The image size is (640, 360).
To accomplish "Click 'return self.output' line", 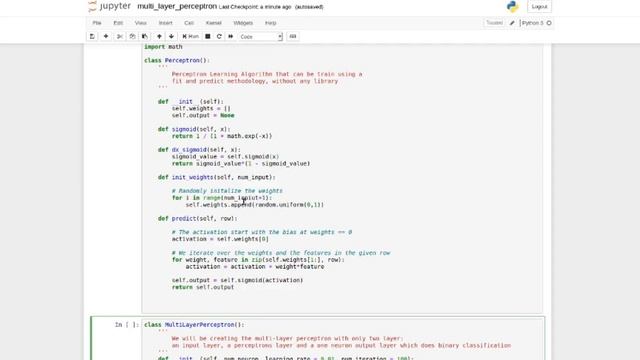I will tap(203, 287).
